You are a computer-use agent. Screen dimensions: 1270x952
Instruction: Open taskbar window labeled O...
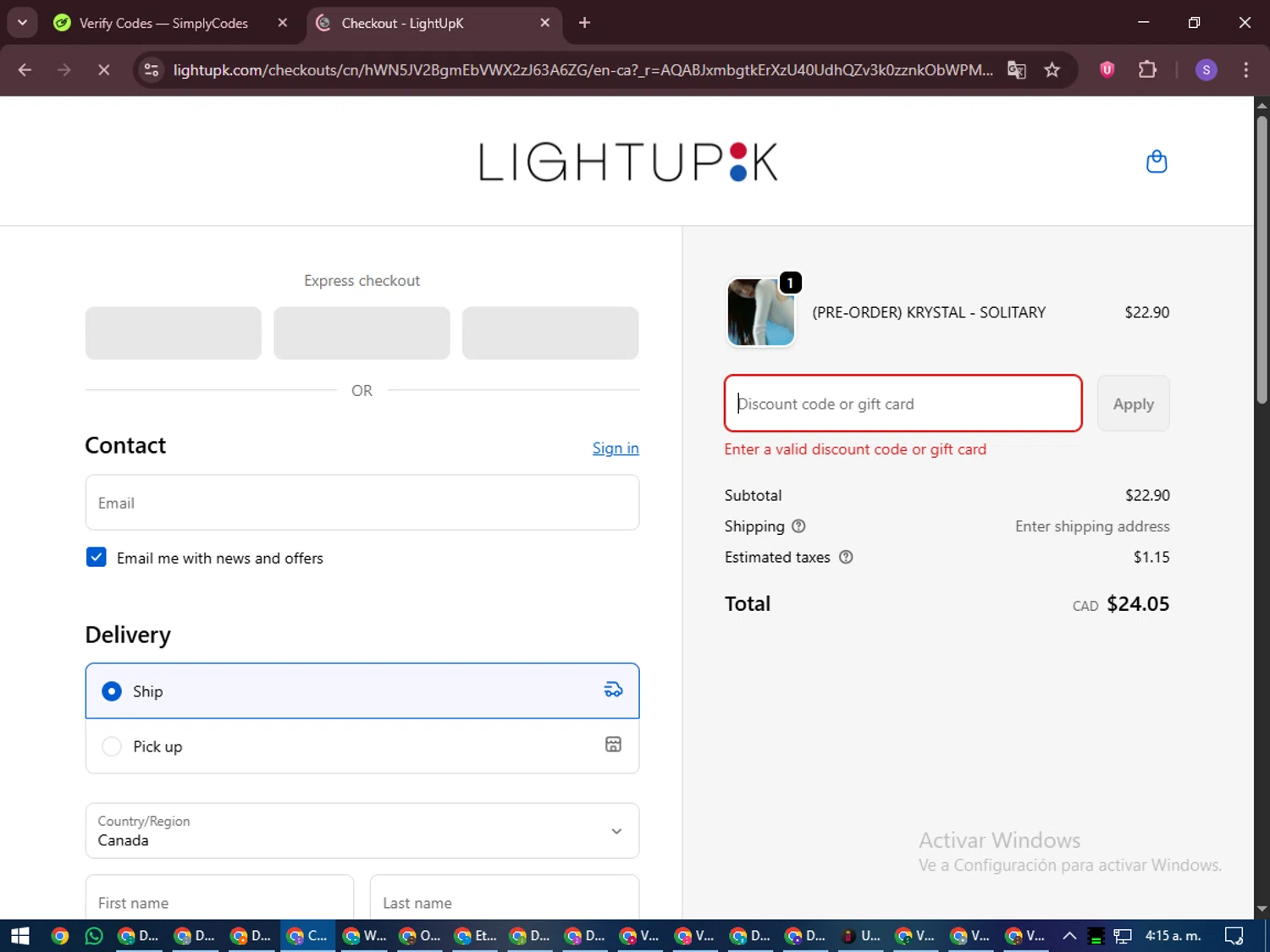click(420, 936)
